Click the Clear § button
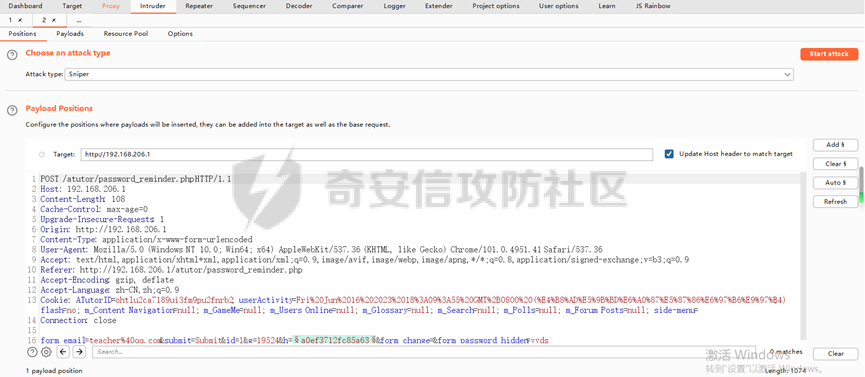The width and height of the screenshot is (865, 377). 836,163
